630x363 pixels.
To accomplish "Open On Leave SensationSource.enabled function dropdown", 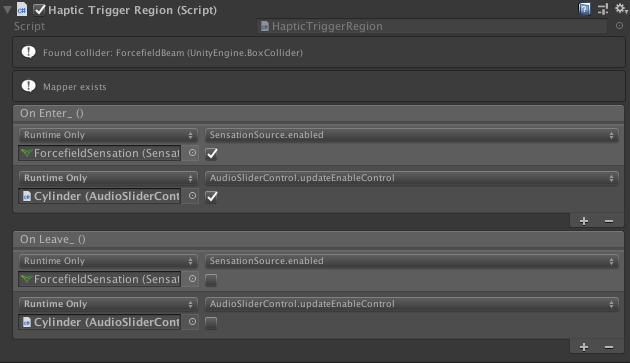I will point(411,261).
